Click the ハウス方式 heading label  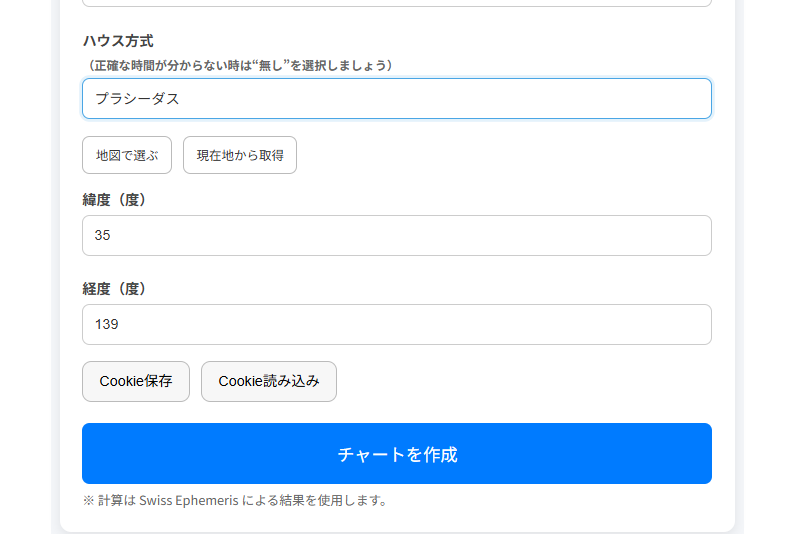coord(118,41)
